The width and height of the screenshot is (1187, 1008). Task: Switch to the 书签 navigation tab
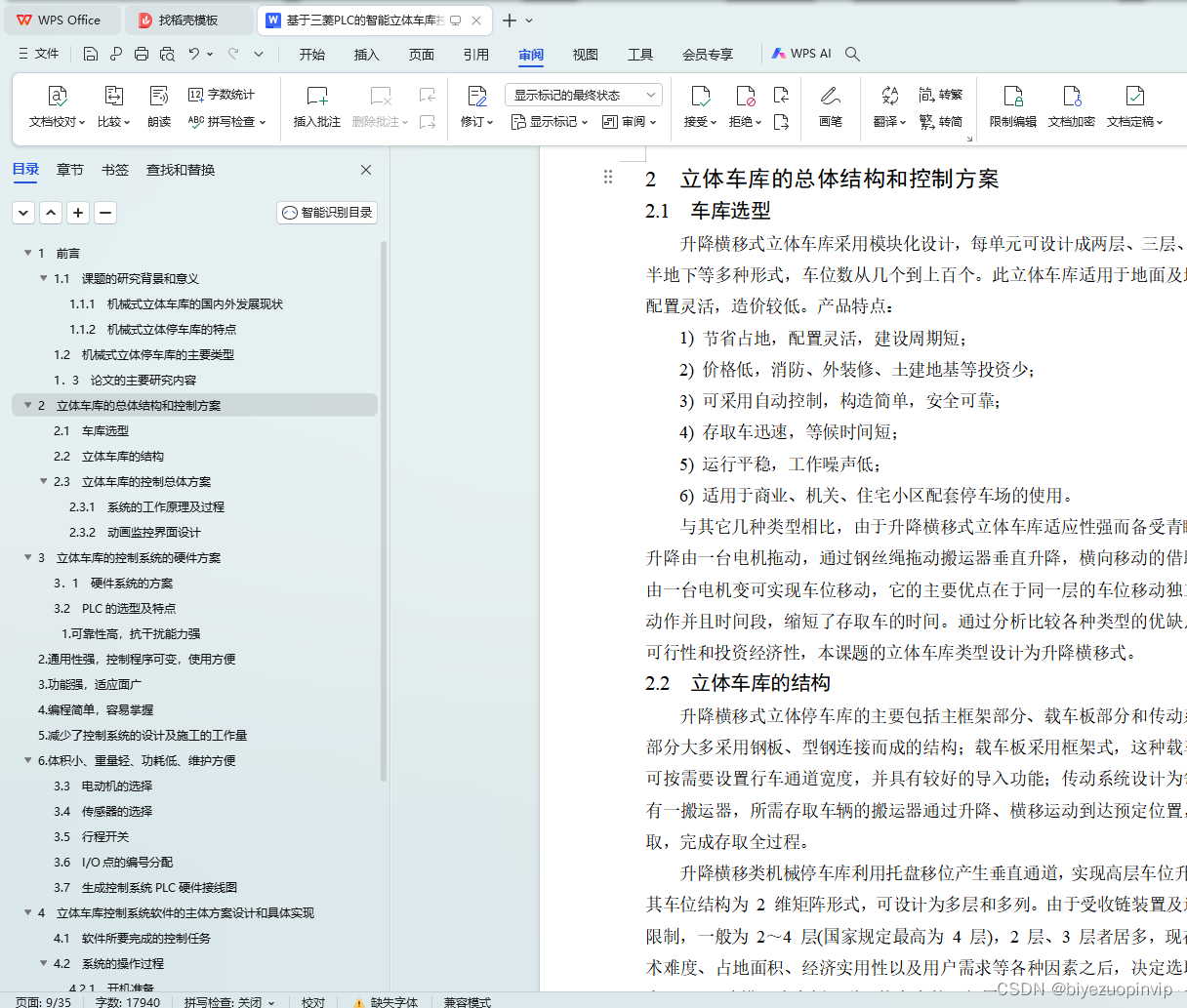click(115, 170)
